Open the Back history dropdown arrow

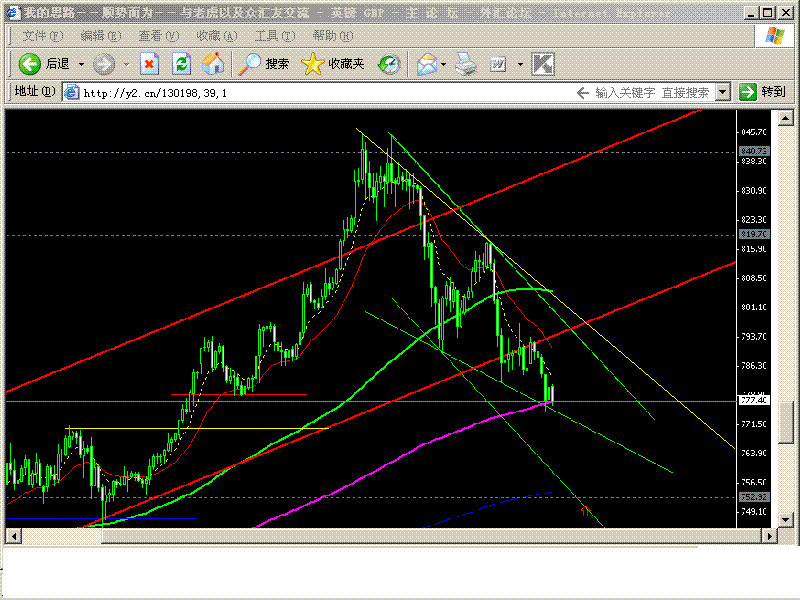pyautogui.click(x=81, y=65)
